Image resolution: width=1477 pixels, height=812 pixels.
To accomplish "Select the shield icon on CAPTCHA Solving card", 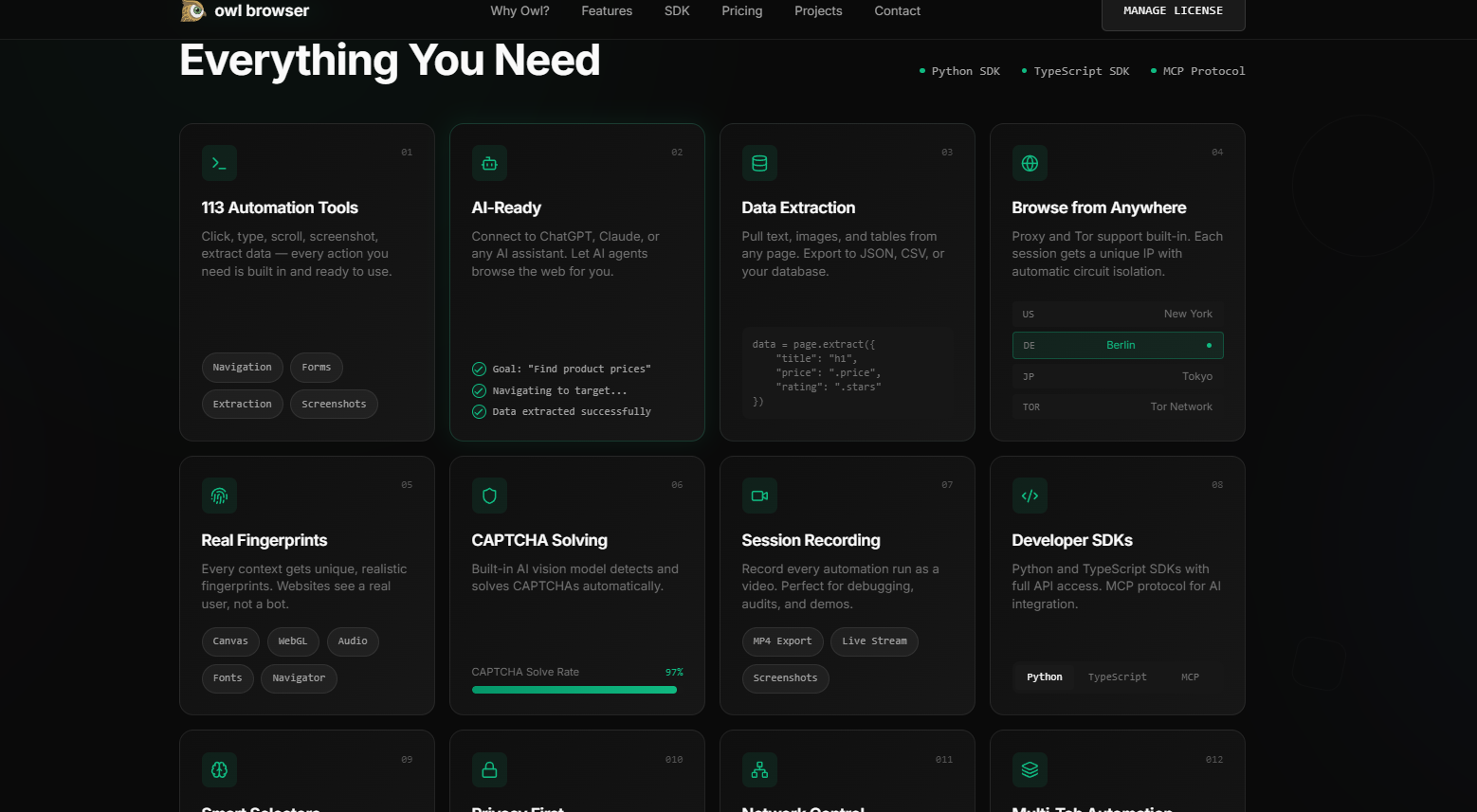I will point(489,496).
